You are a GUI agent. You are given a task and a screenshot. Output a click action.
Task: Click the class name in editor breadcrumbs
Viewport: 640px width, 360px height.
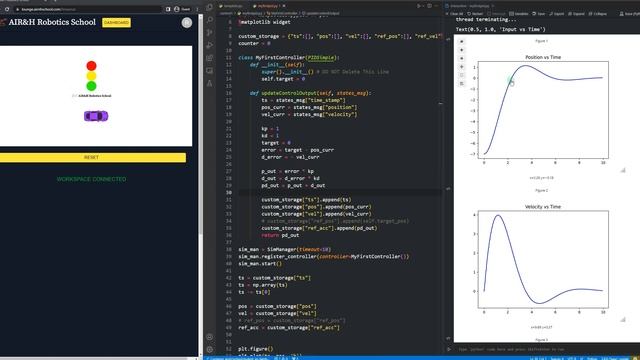point(283,13)
